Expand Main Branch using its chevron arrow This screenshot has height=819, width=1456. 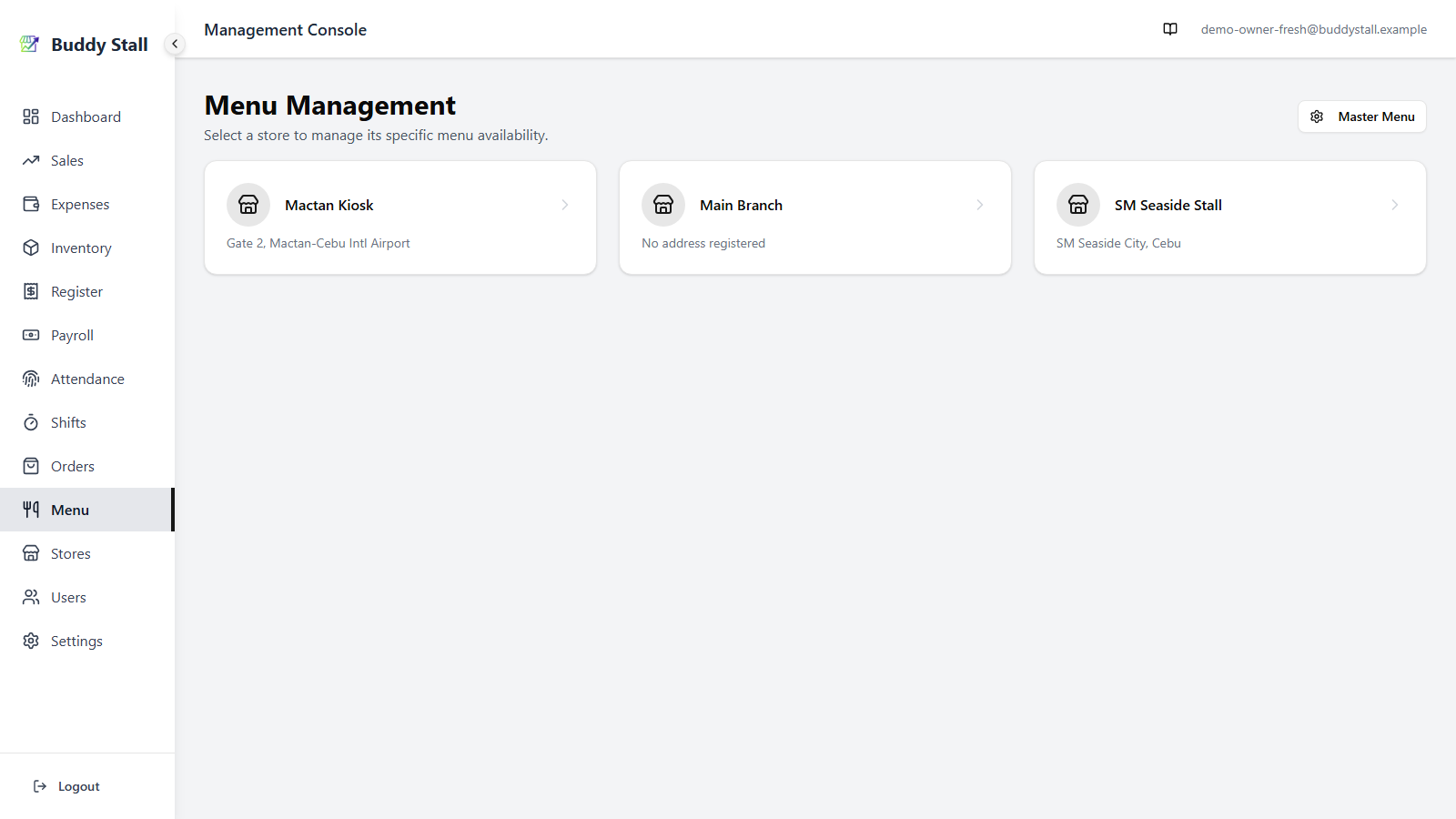point(980,205)
